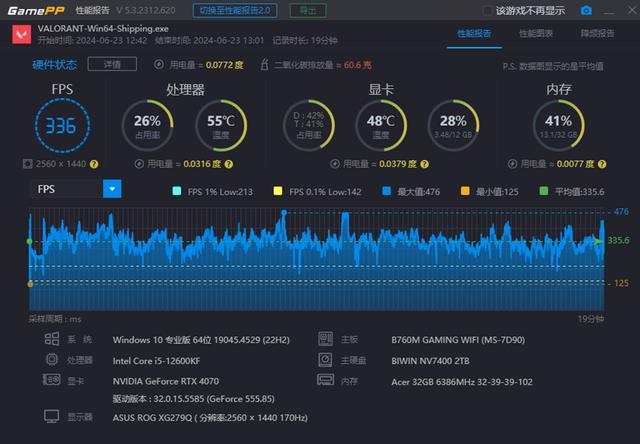This screenshot has height=444, width=640.
Task: Click the VRAM 28% gauge
Action: tap(453, 126)
